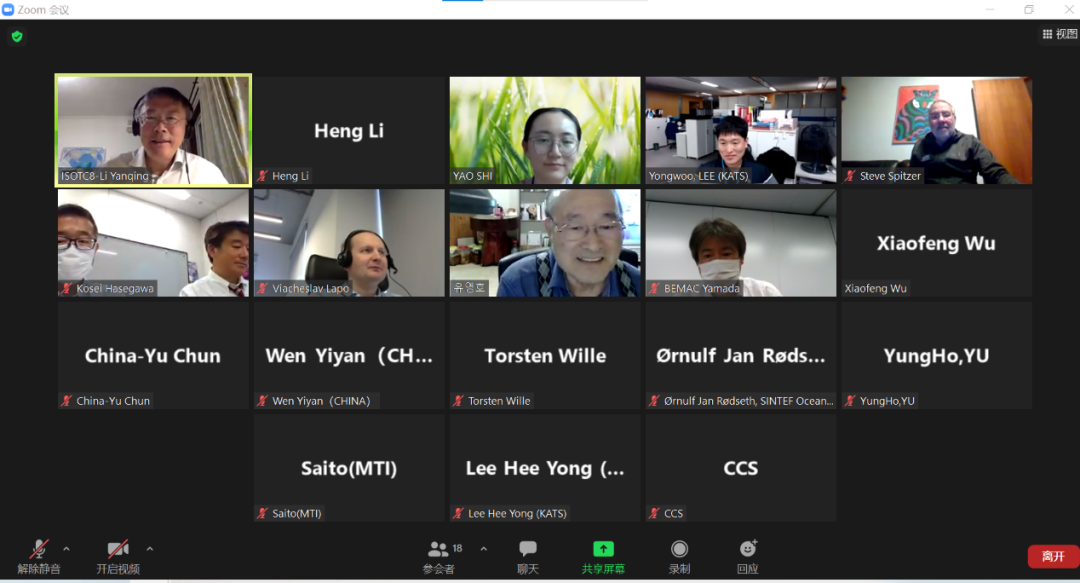Click the green encryption shield icon
The width and height of the screenshot is (1080, 583).
coord(17,37)
